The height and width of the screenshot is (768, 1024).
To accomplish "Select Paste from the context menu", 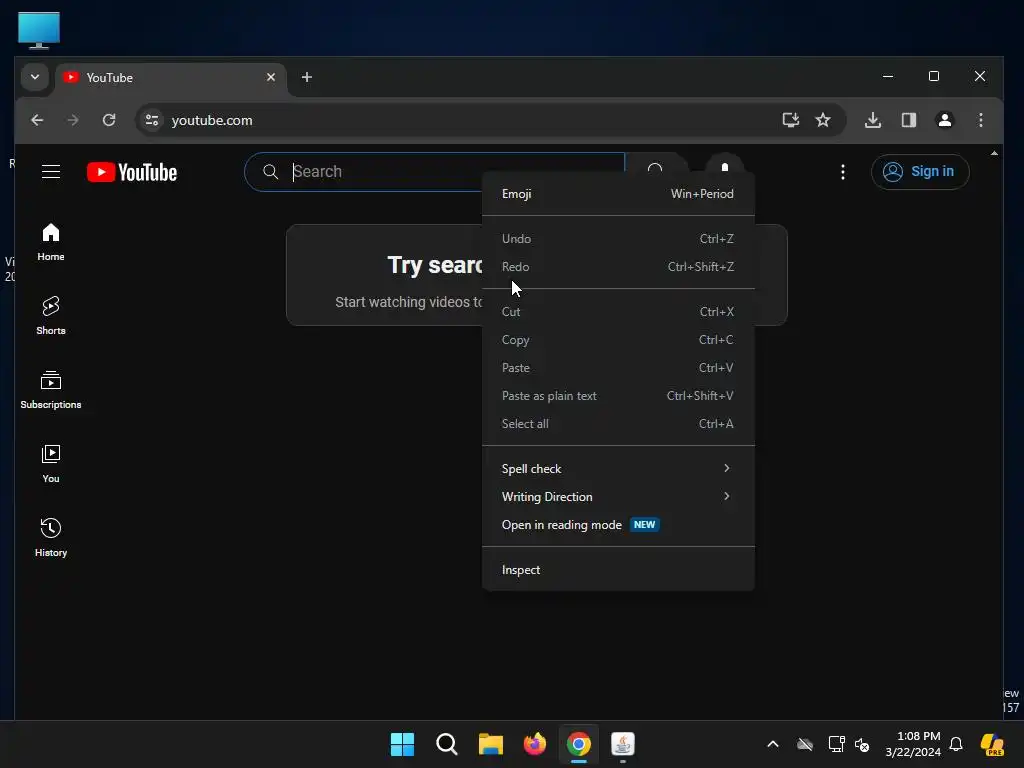I will (x=618, y=368).
